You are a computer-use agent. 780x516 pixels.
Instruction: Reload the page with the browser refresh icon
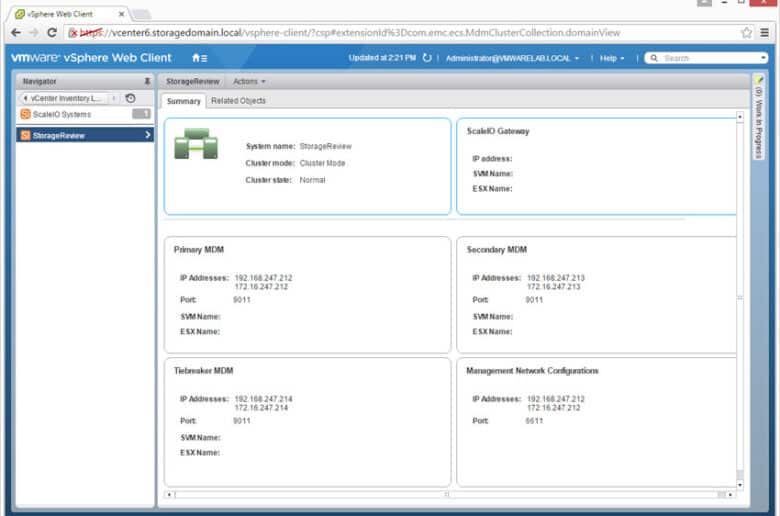click(x=52, y=33)
